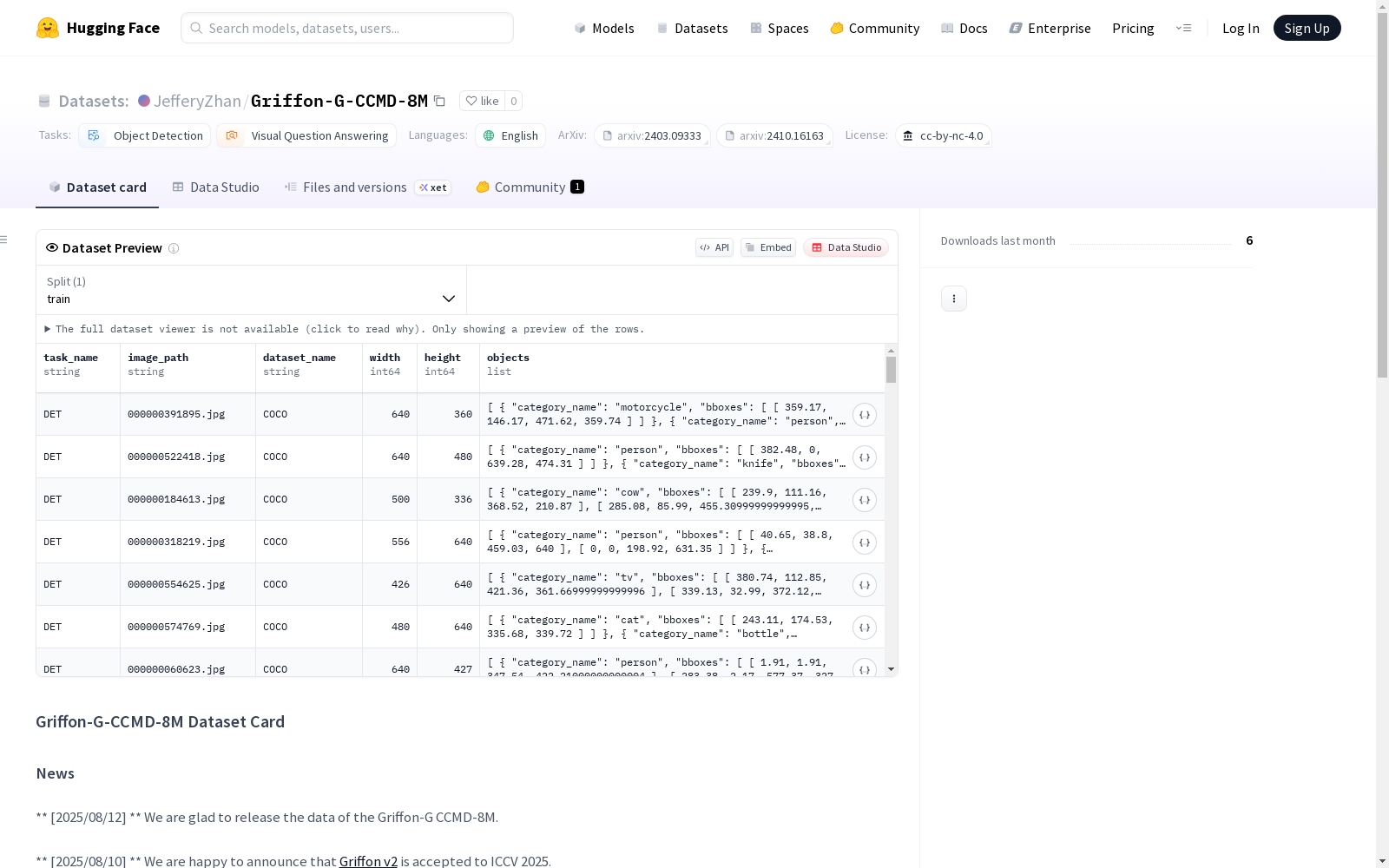Open the additional navigation menu icon

1183,28
